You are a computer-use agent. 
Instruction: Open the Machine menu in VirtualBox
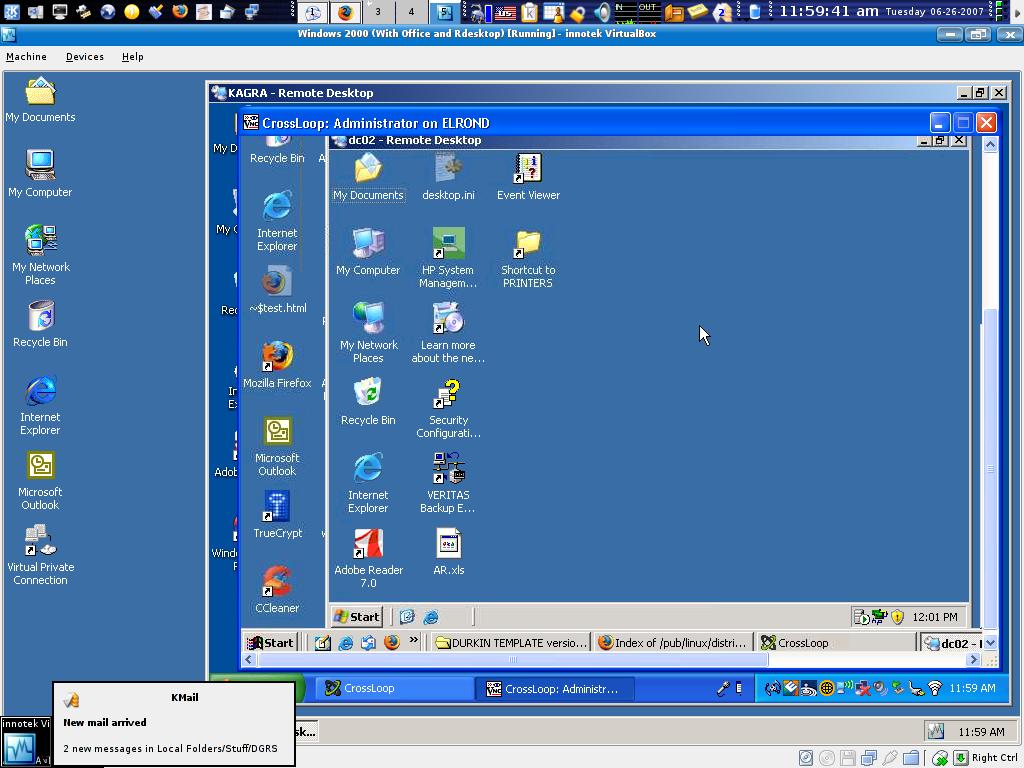pyautogui.click(x=26, y=57)
